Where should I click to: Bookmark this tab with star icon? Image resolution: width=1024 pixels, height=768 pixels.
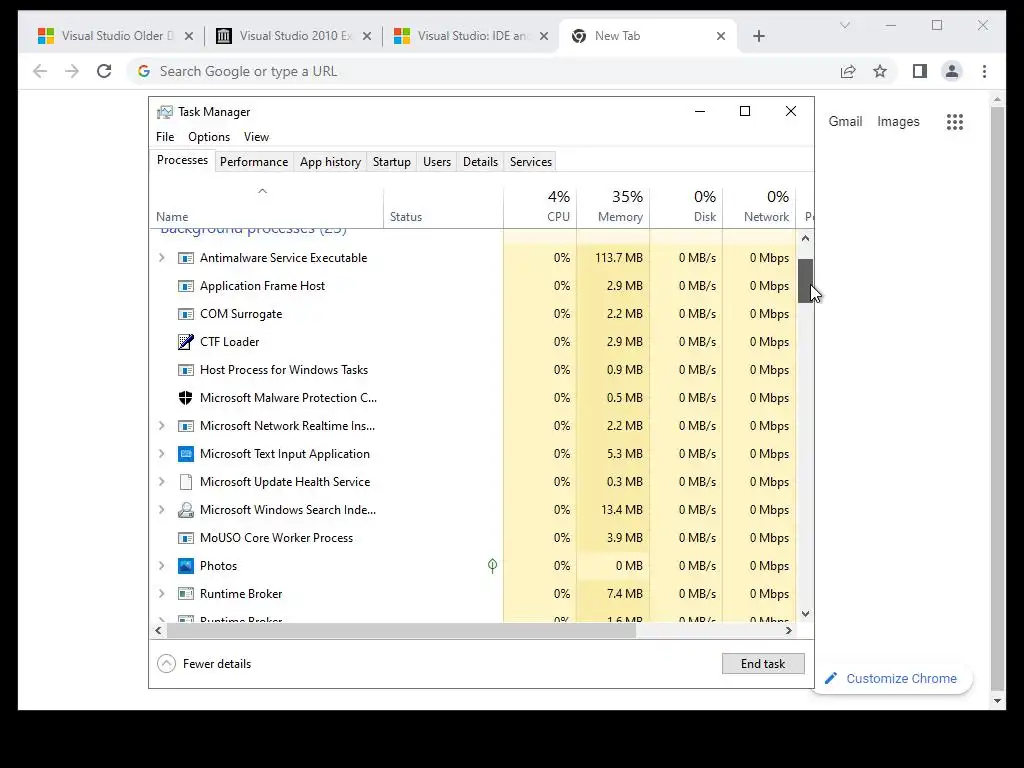pyautogui.click(x=880, y=71)
